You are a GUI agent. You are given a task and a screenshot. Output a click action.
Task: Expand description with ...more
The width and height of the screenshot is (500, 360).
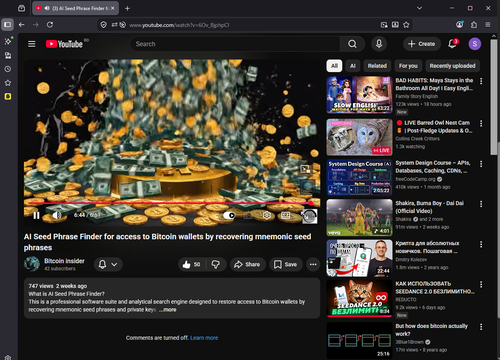(168, 310)
